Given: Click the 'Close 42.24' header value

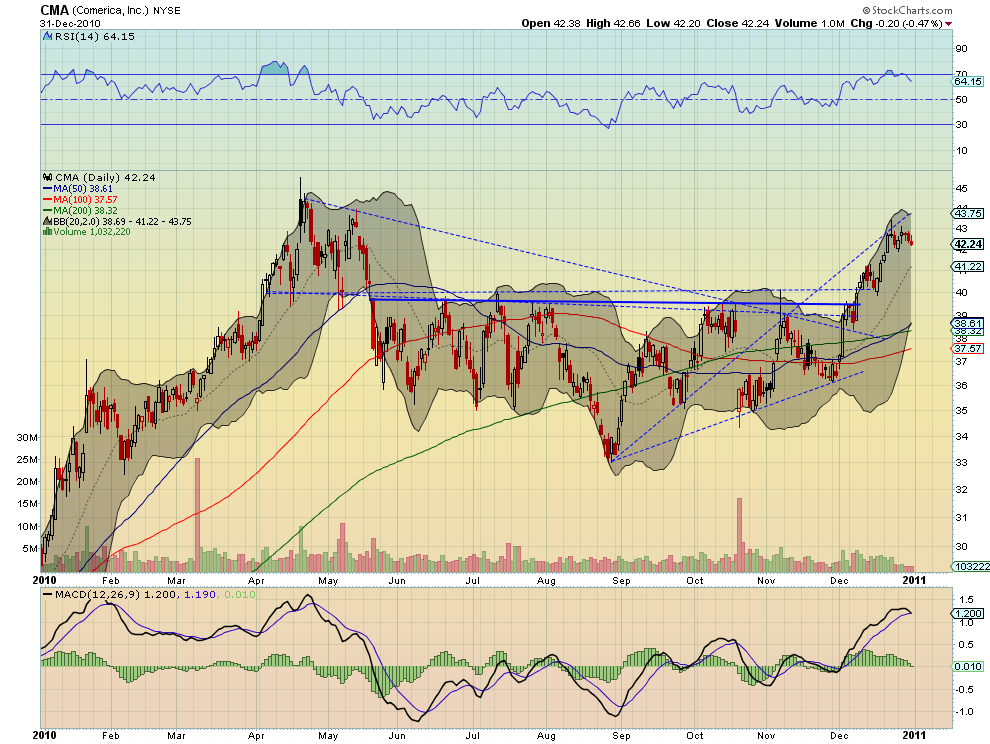Looking at the screenshot, I should [737, 23].
